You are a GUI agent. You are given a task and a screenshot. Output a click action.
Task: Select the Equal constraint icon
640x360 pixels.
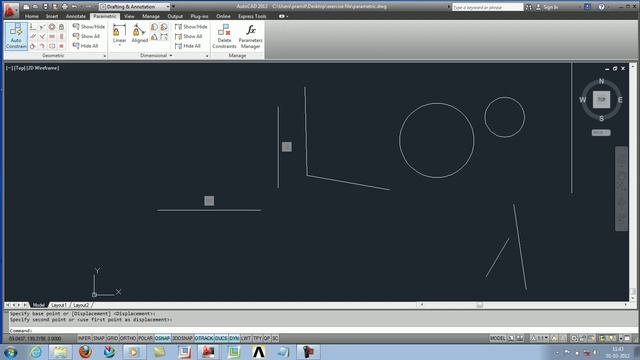61,46
